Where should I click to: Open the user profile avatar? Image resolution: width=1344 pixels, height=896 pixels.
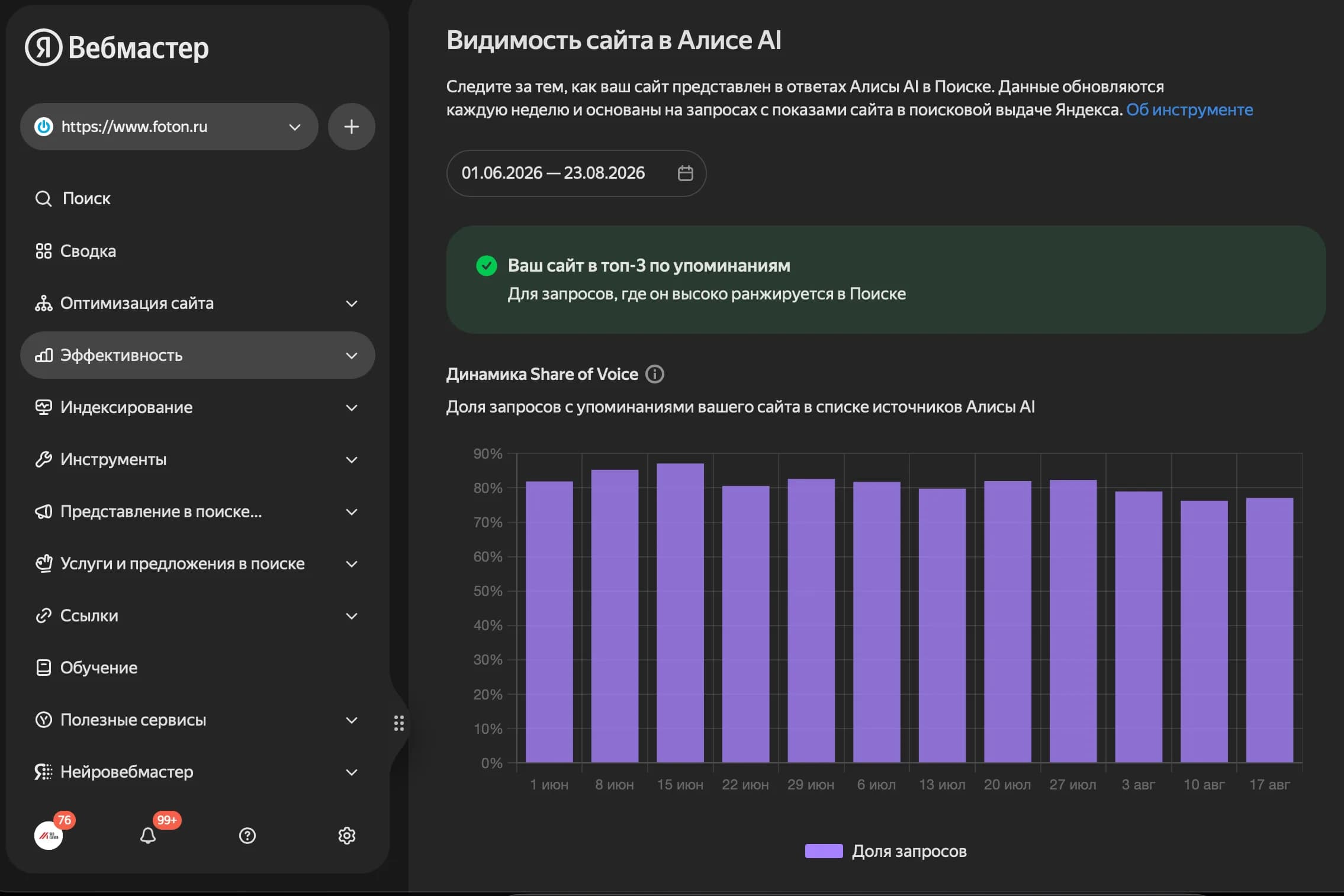pyautogui.click(x=49, y=836)
